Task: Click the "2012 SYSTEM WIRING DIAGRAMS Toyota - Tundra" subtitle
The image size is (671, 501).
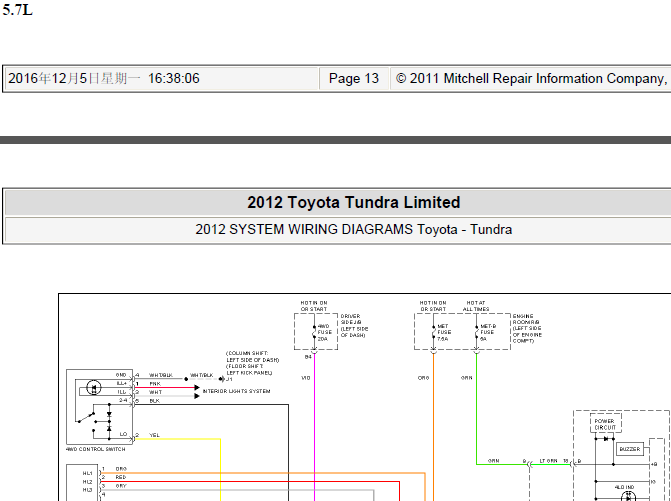Action: pos(353,229)
